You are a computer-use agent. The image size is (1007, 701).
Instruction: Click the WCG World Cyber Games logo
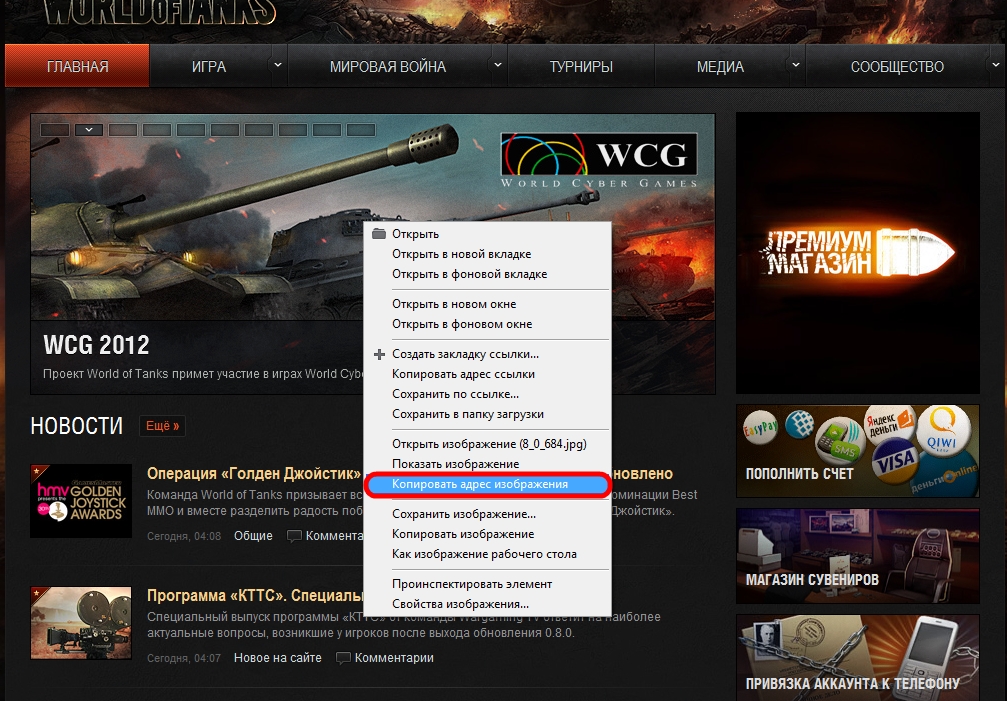coord(599,159)
